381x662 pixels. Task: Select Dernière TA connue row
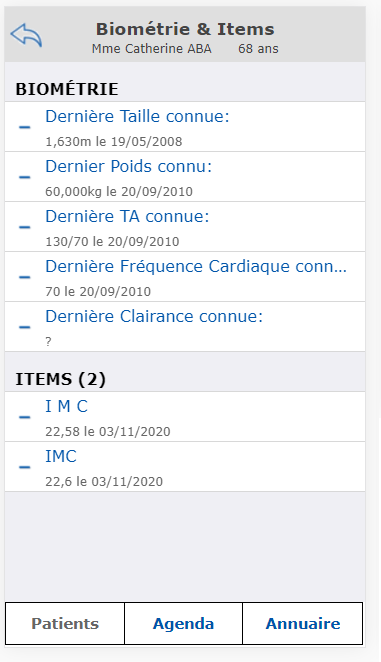[185, 227]
